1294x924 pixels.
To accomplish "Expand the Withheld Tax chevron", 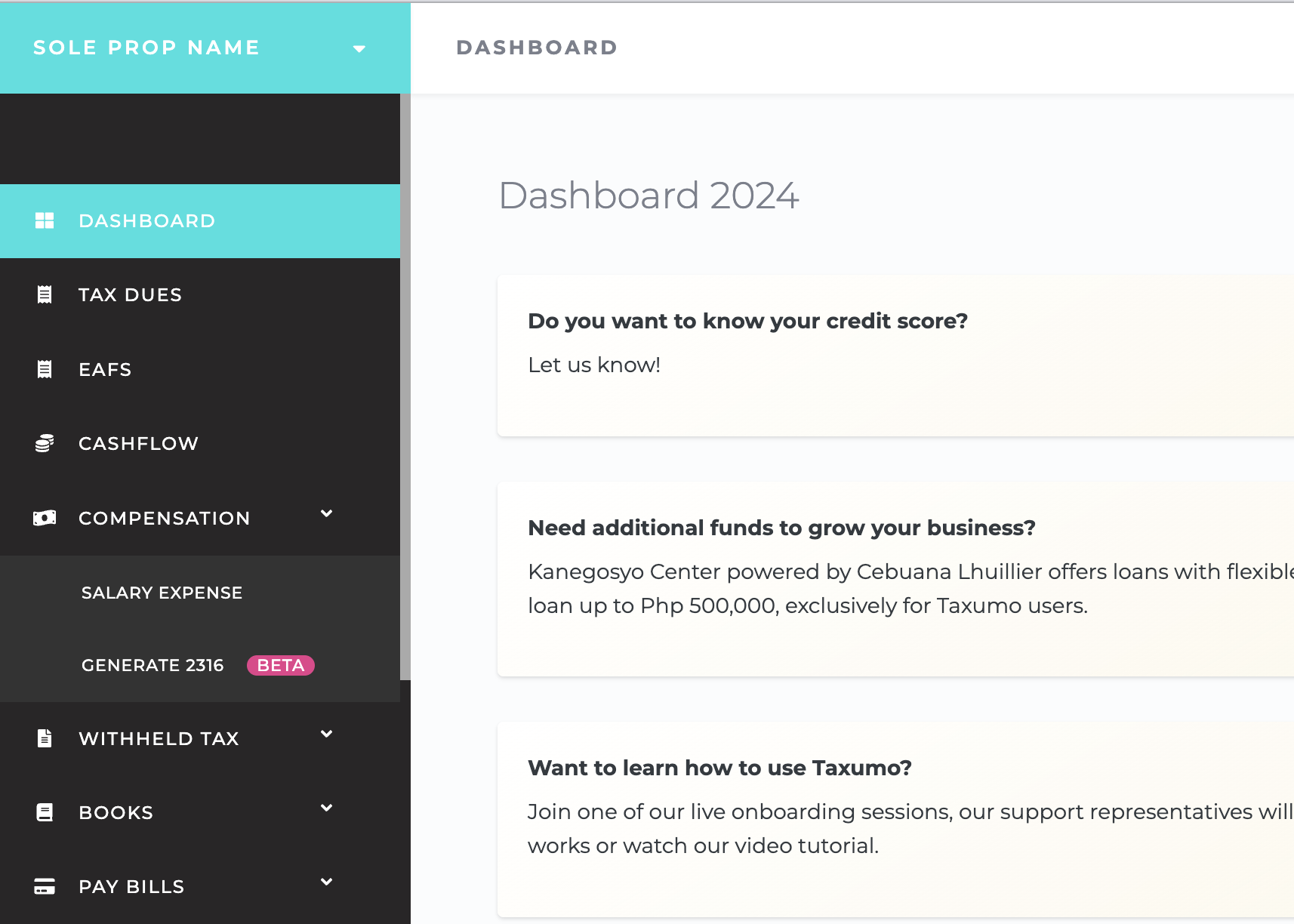I will tap(326, 735).
